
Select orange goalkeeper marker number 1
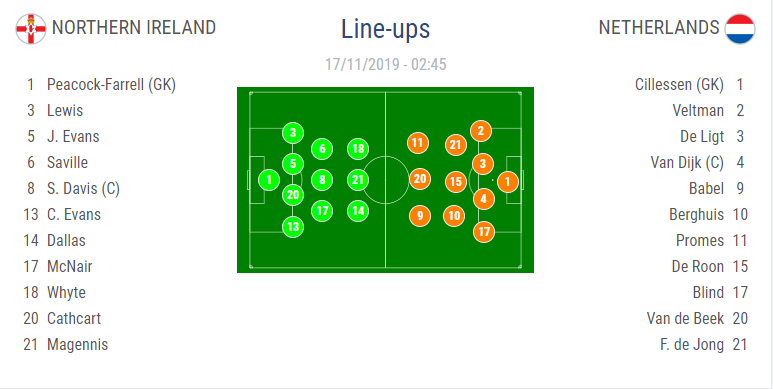[x=508, y=182]
